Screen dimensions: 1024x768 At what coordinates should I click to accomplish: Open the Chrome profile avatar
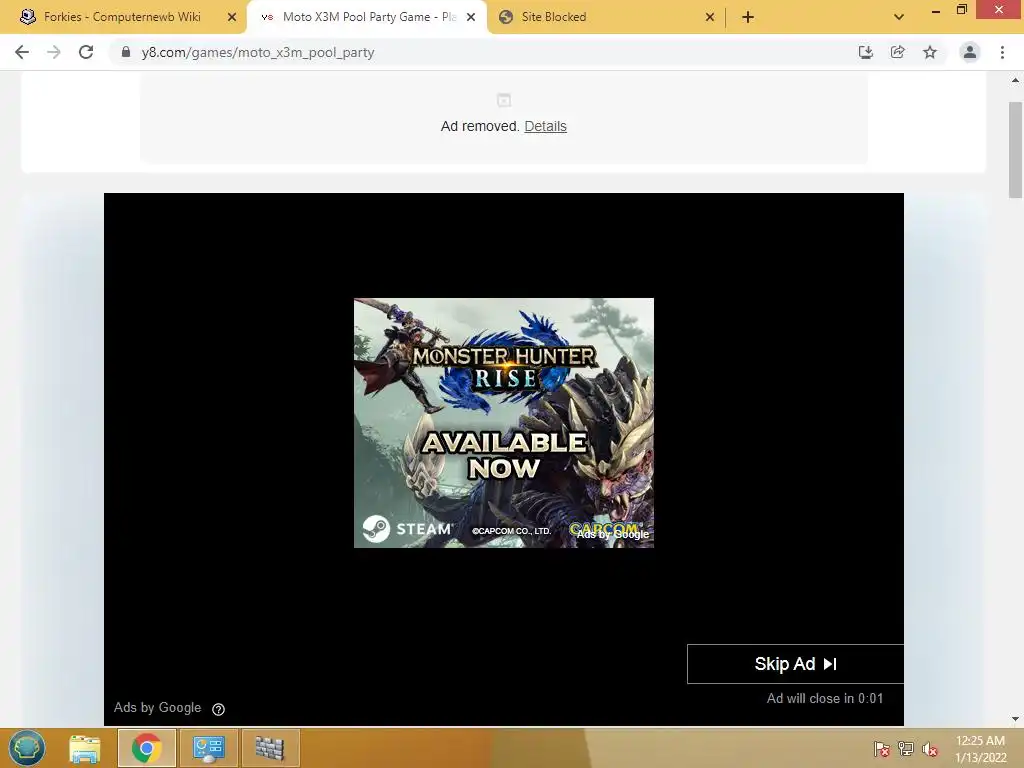pyautogui.click(x=970, y=52)
